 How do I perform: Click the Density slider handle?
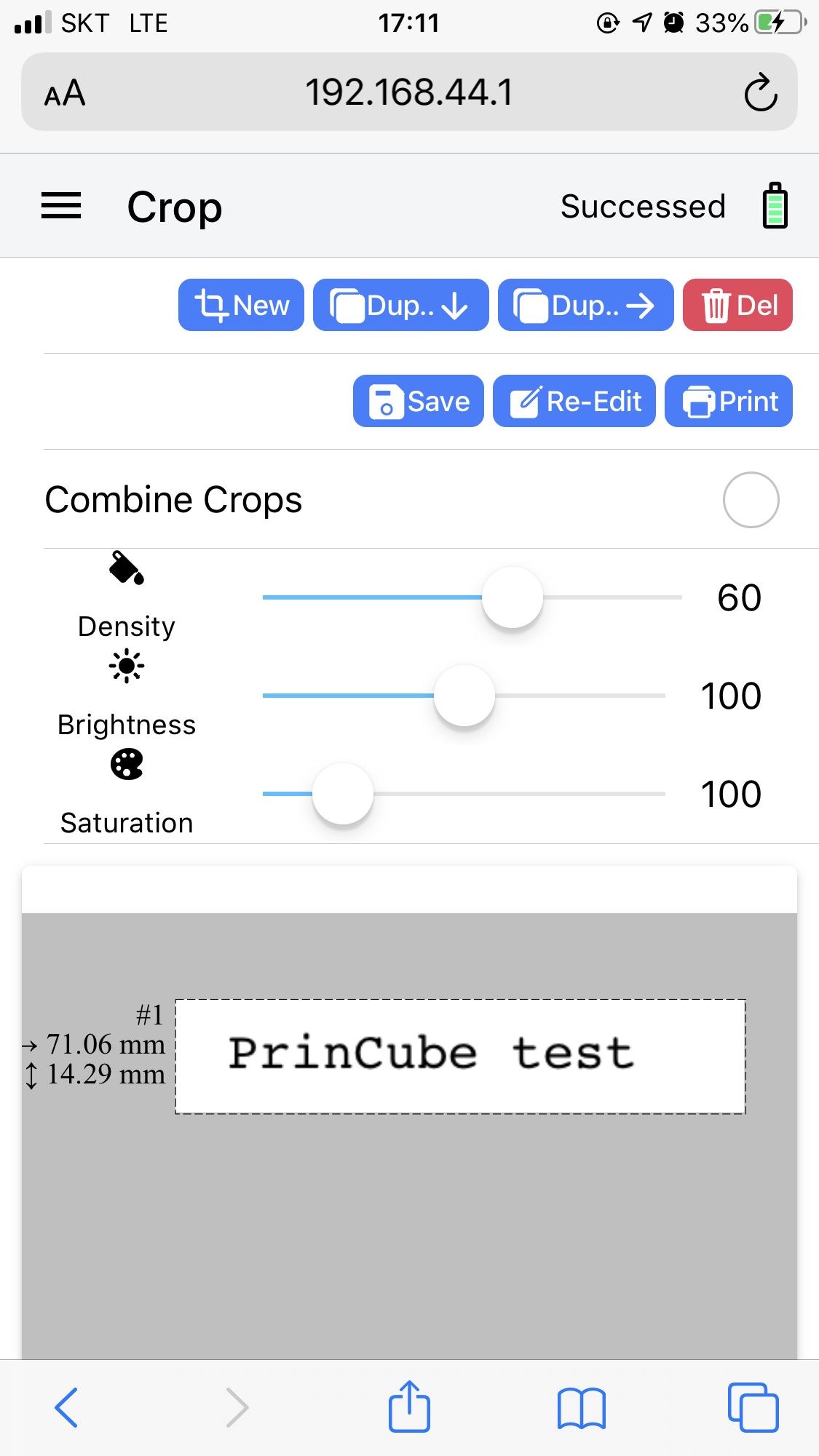click(x=513, y=597)
